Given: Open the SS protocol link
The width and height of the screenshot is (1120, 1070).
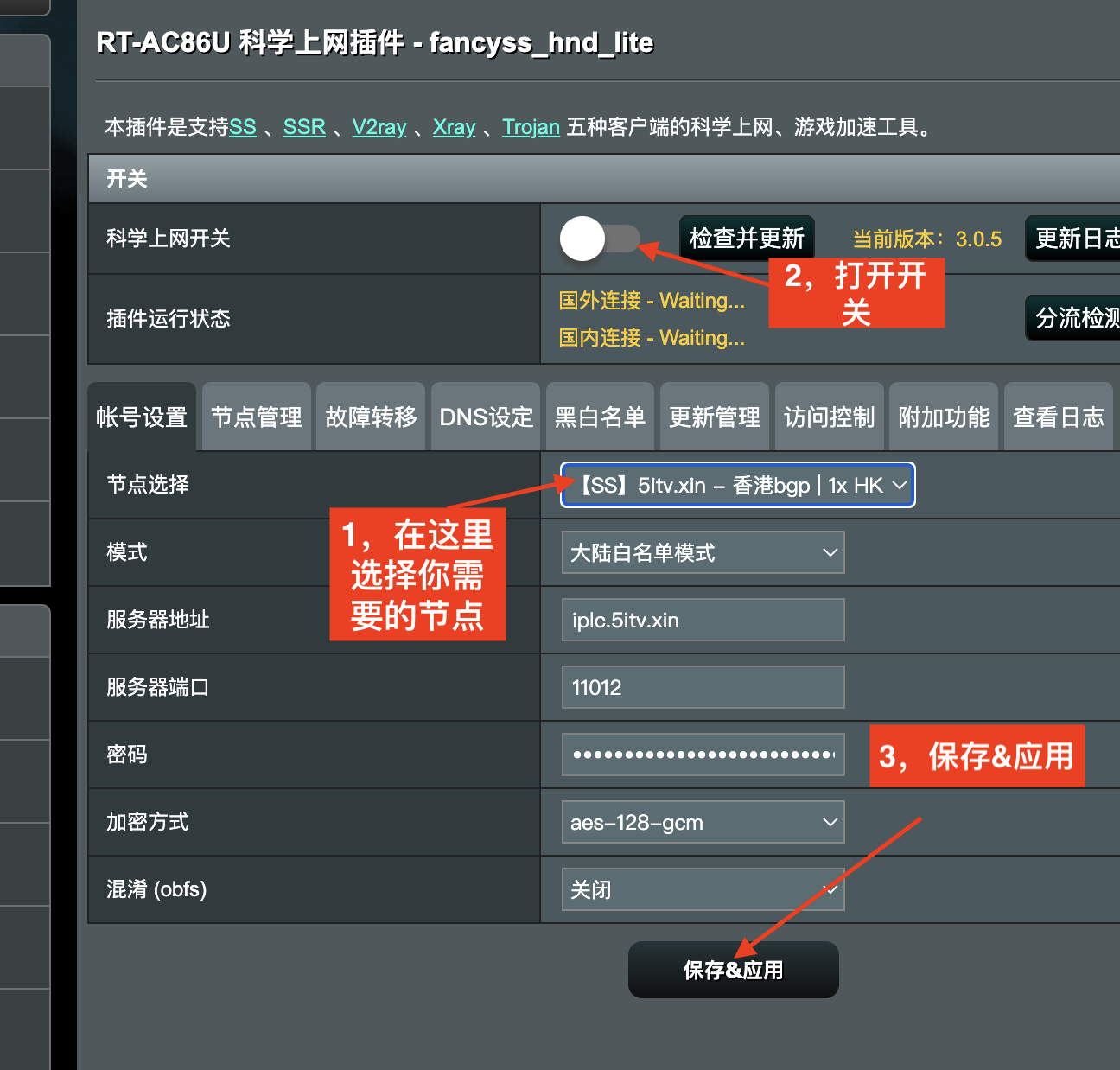Looking at the screenshot, I should point(243,127).
